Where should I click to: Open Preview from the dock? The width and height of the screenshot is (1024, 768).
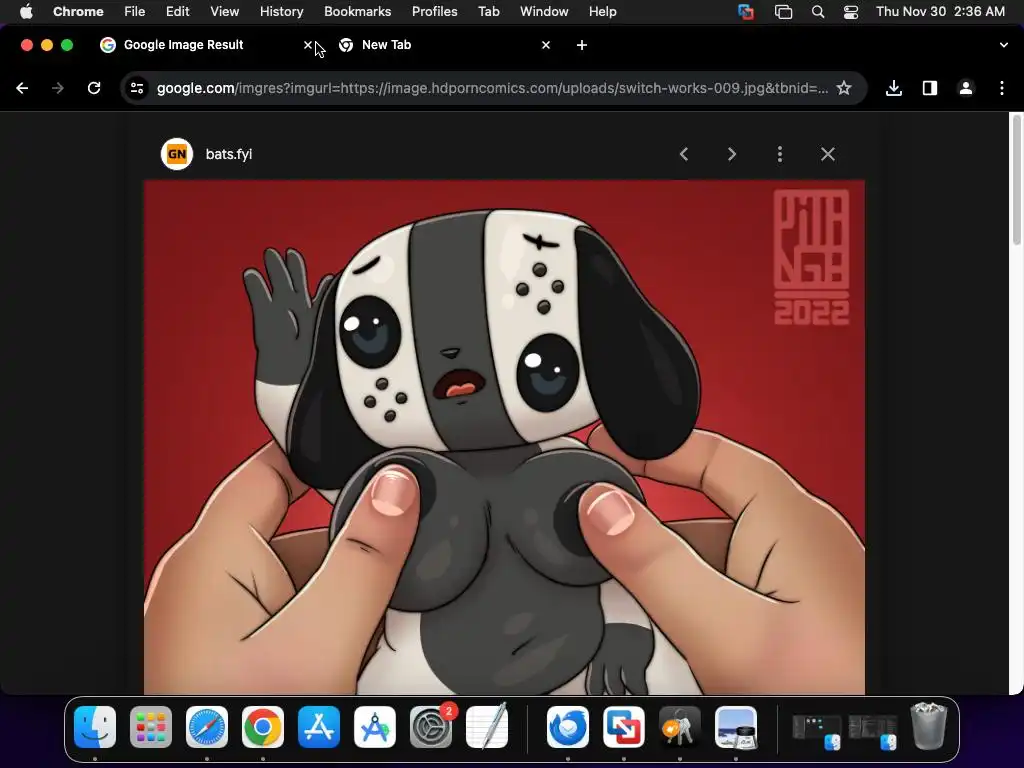pos(736,727)
